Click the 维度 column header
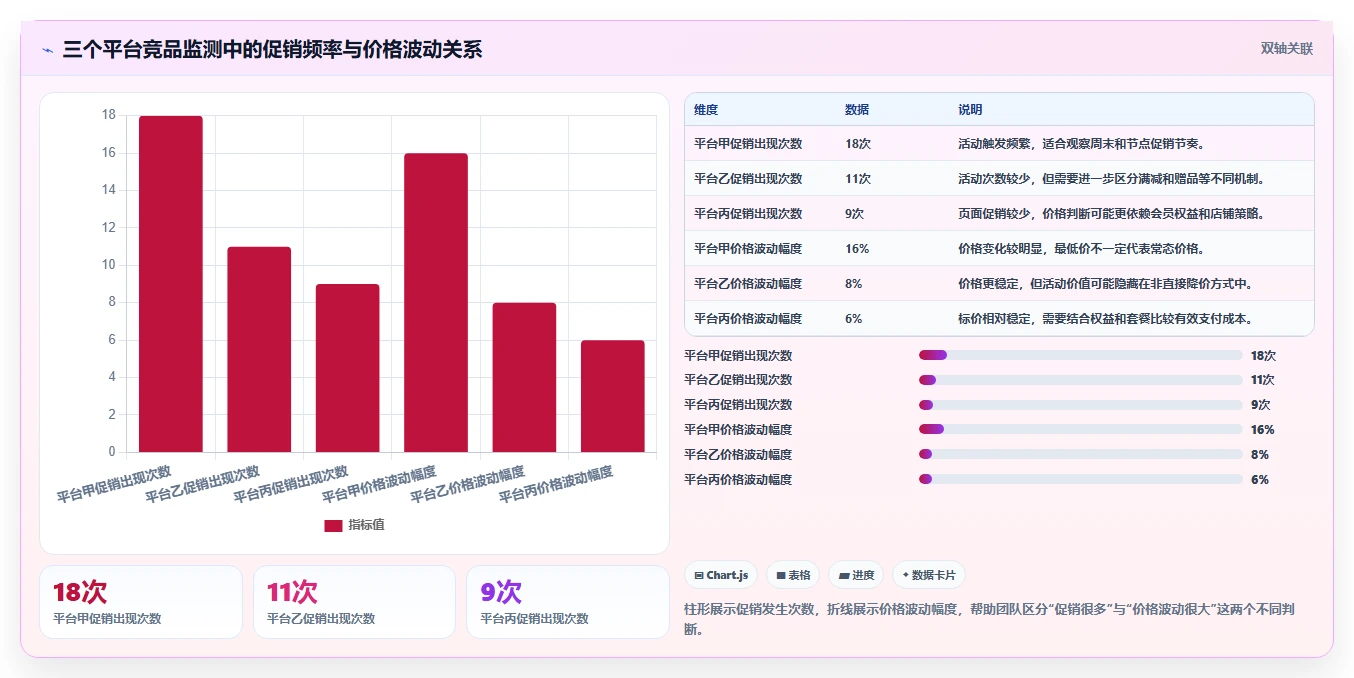The image size is (1354, 678). pos(706,110)
